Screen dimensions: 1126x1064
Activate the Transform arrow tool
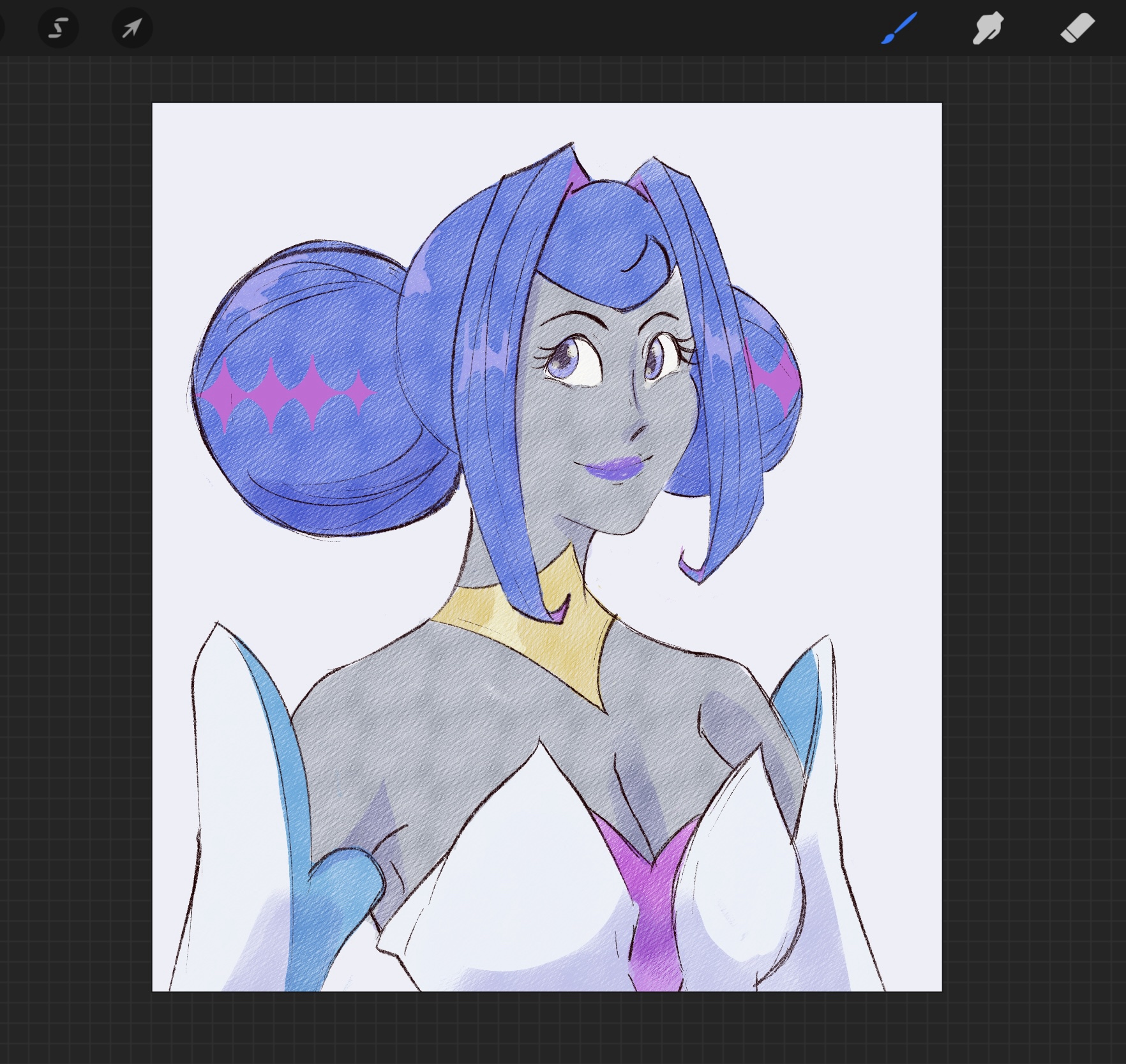[132, 28]
